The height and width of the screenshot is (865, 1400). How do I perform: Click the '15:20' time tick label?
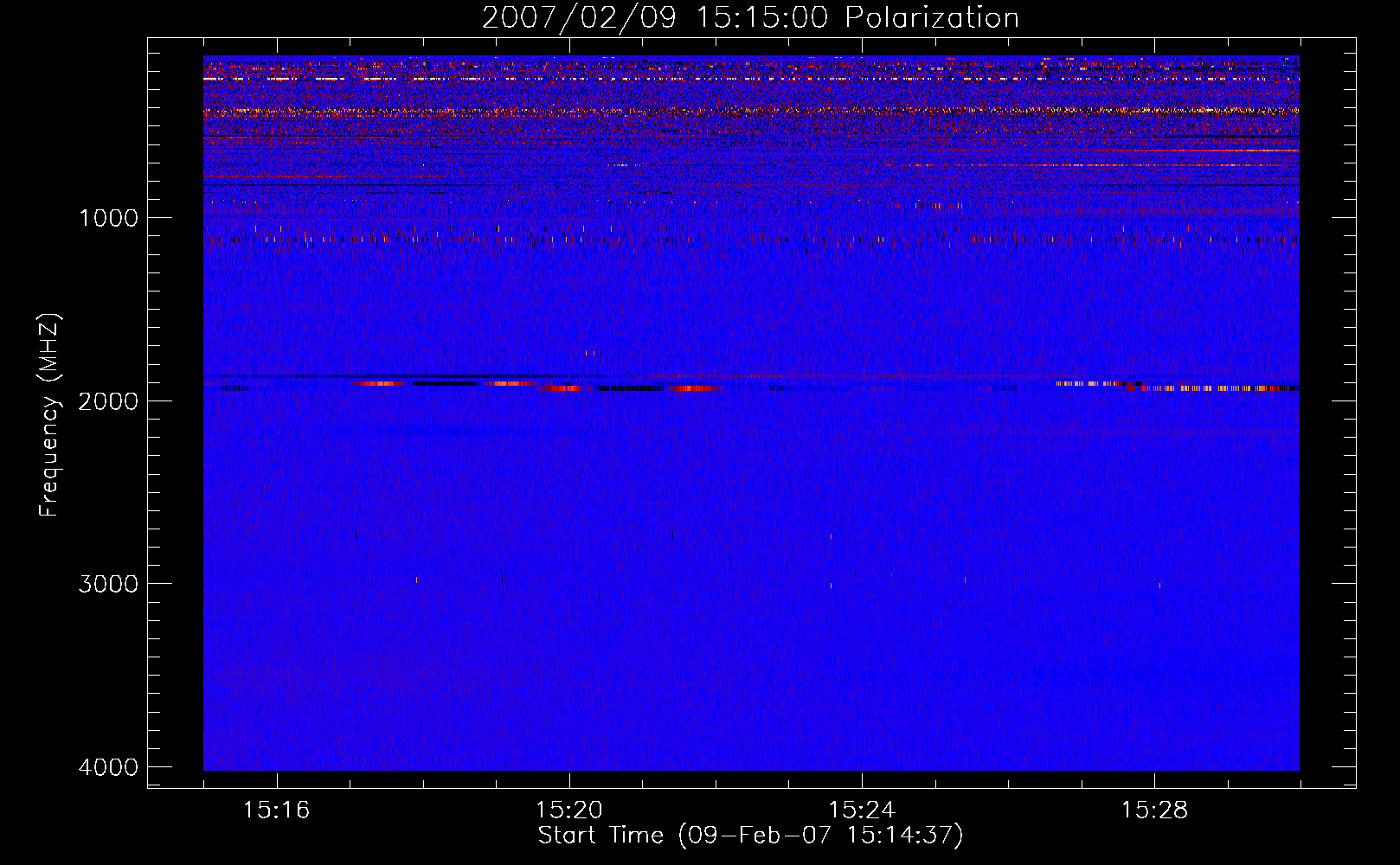tap(569, 811)
